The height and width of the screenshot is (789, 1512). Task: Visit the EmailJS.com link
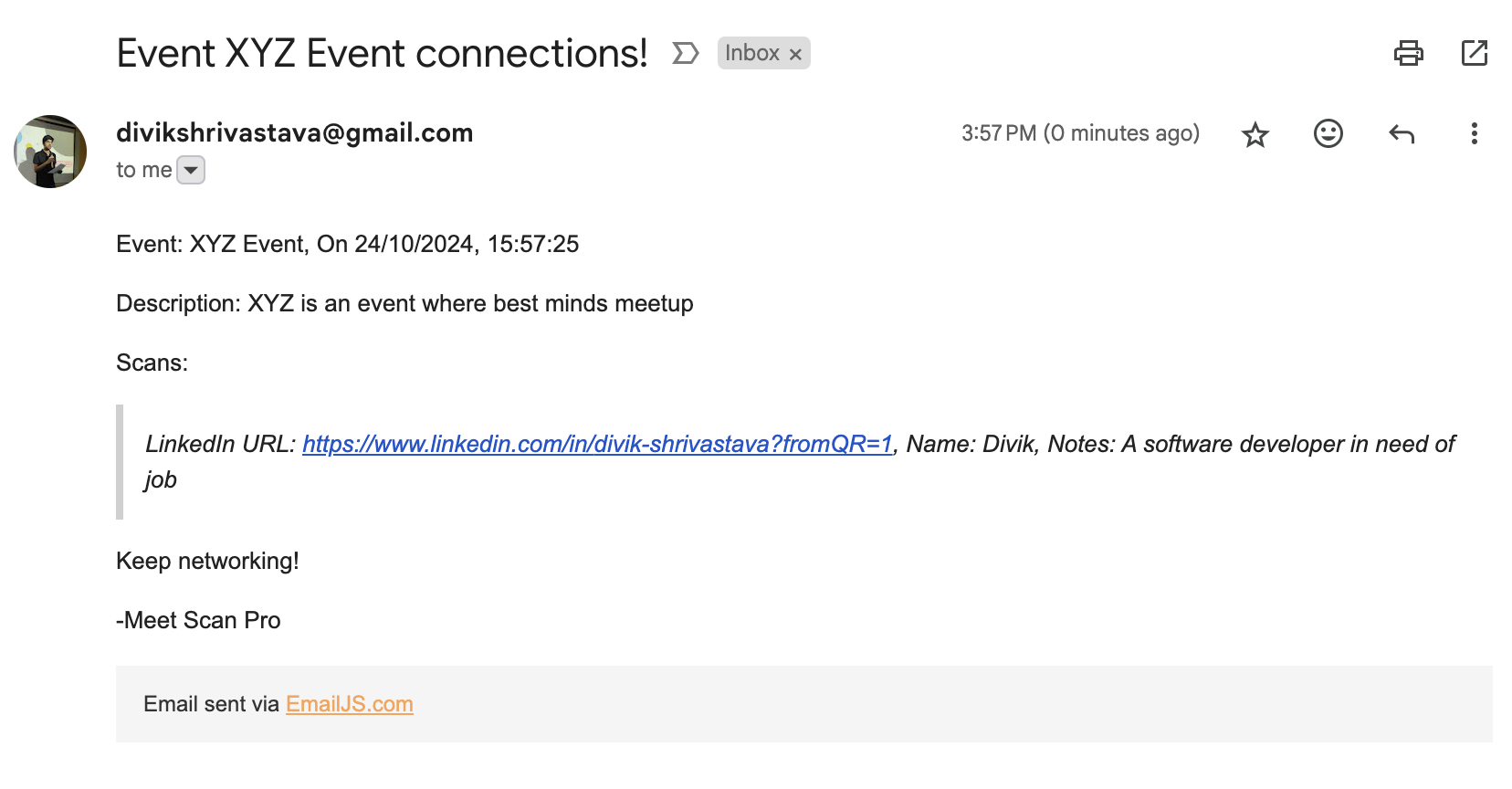click(x=350, y=704)
